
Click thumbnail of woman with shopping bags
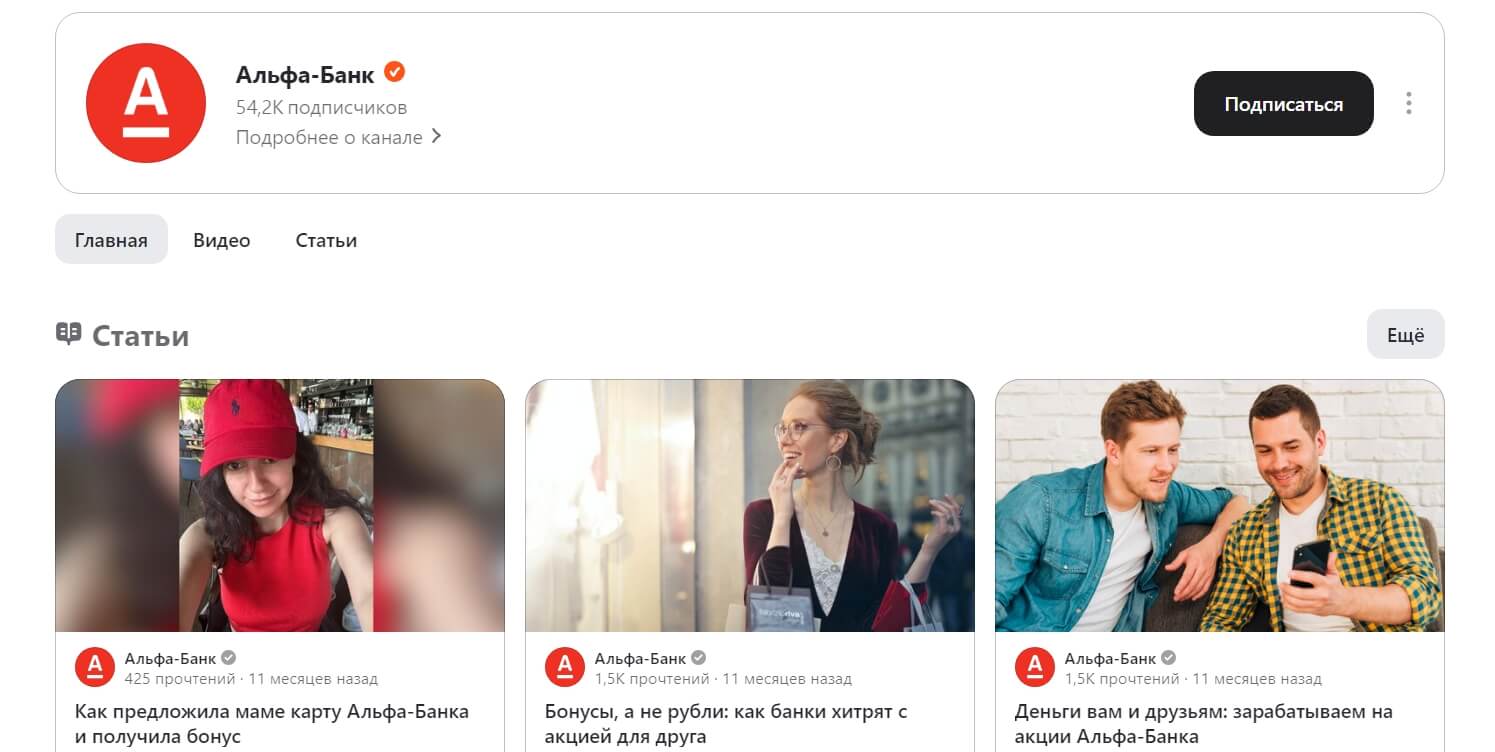click(750, 505)
